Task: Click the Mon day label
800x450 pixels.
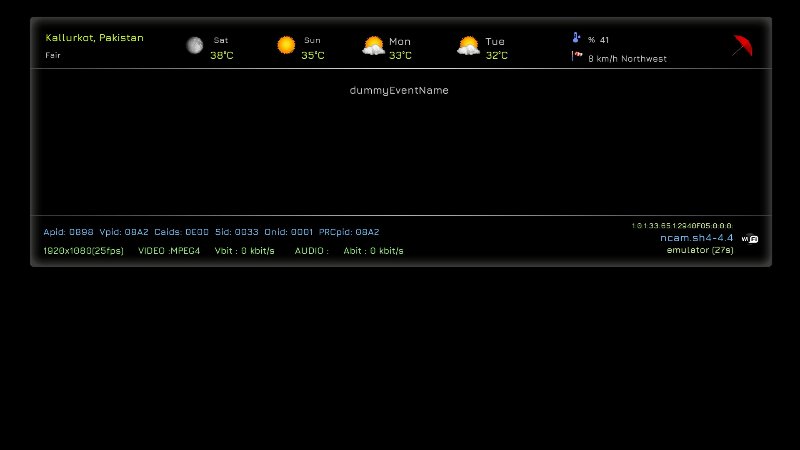Action: 399,42
